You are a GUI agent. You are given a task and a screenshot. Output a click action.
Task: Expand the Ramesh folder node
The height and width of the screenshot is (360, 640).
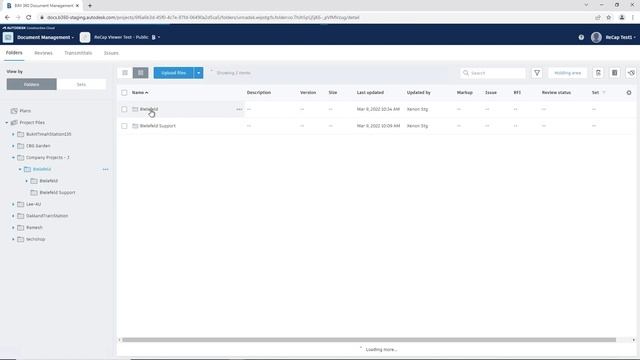13,227
